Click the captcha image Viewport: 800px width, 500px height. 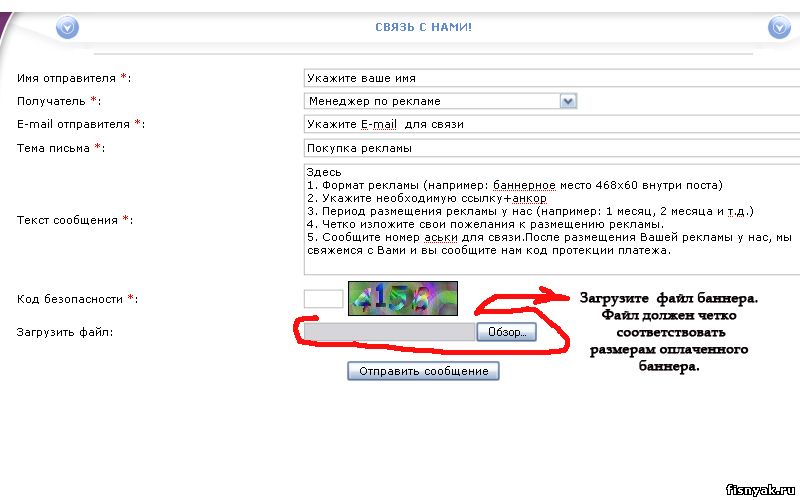click(x=403, y=298)
